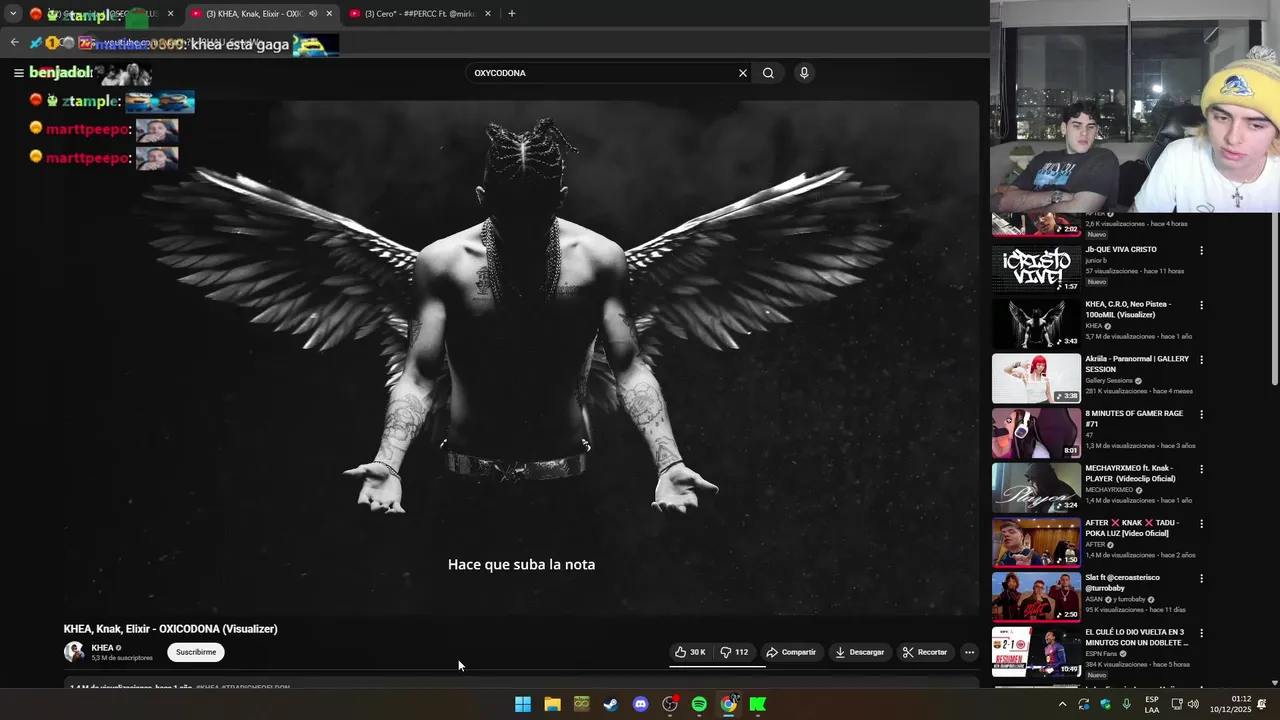Open AFTER KNAK TADU POKA LUZ thumbnail
The image size is (1280, 720).
coord(1036,541)
